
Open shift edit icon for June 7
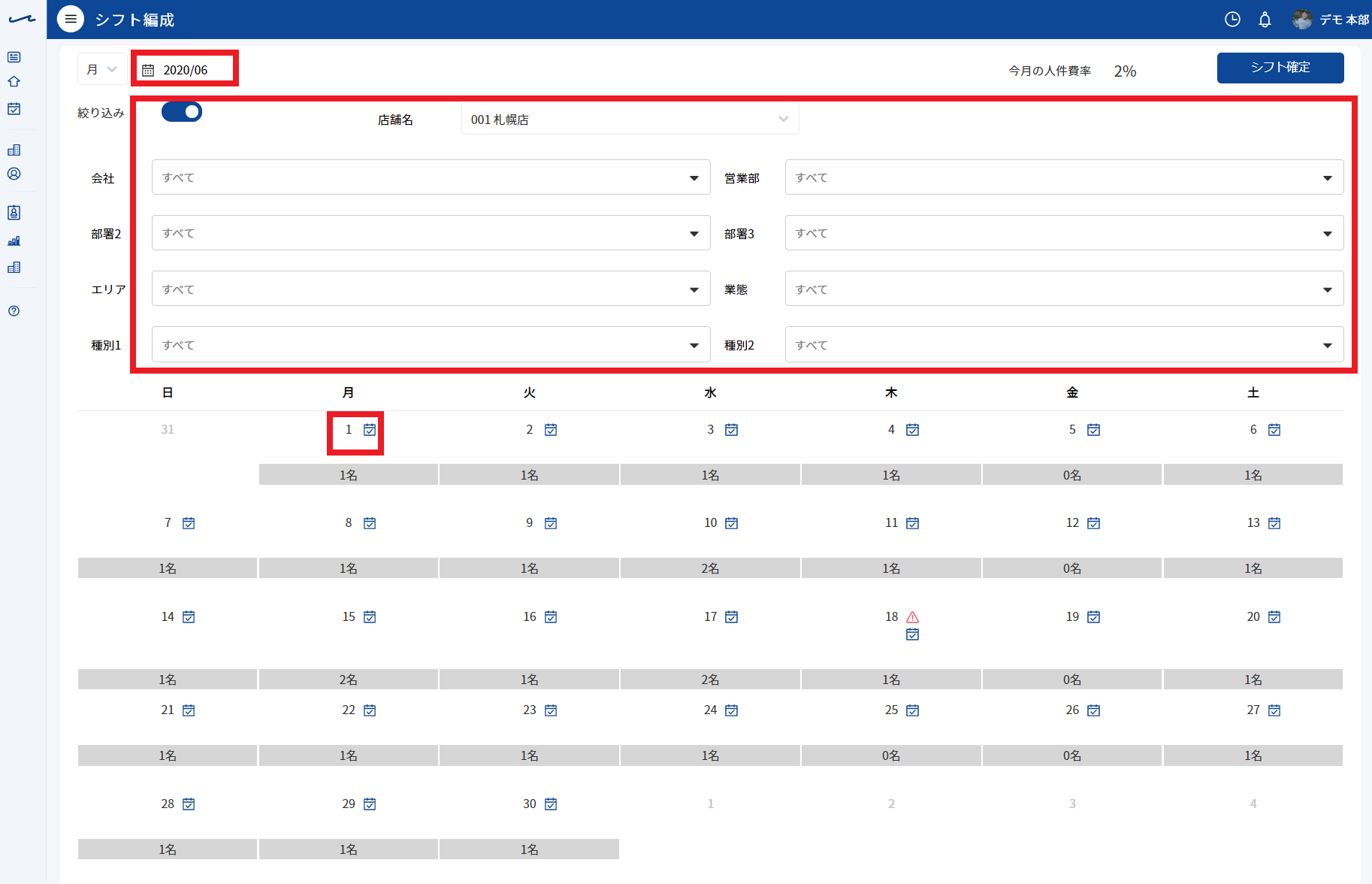point(189,523)
